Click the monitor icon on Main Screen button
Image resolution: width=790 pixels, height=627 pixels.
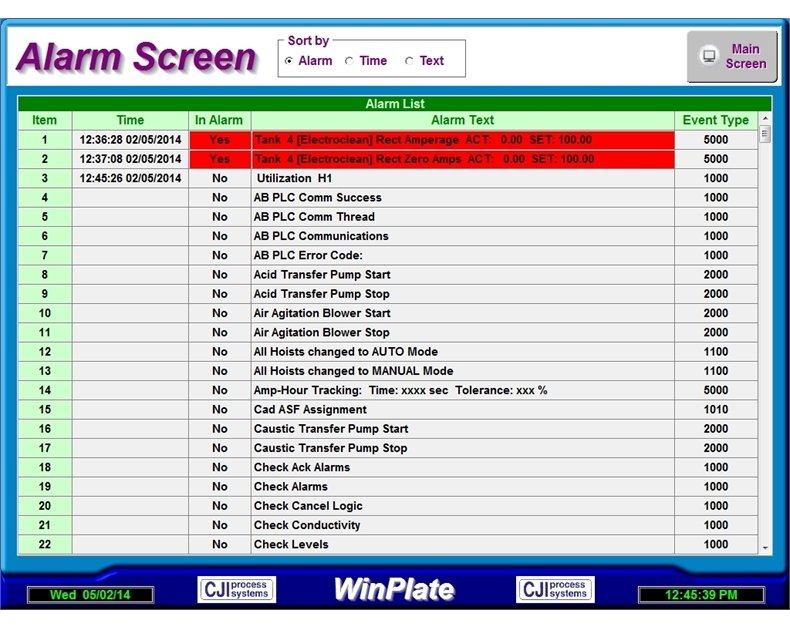click(709, 56)
